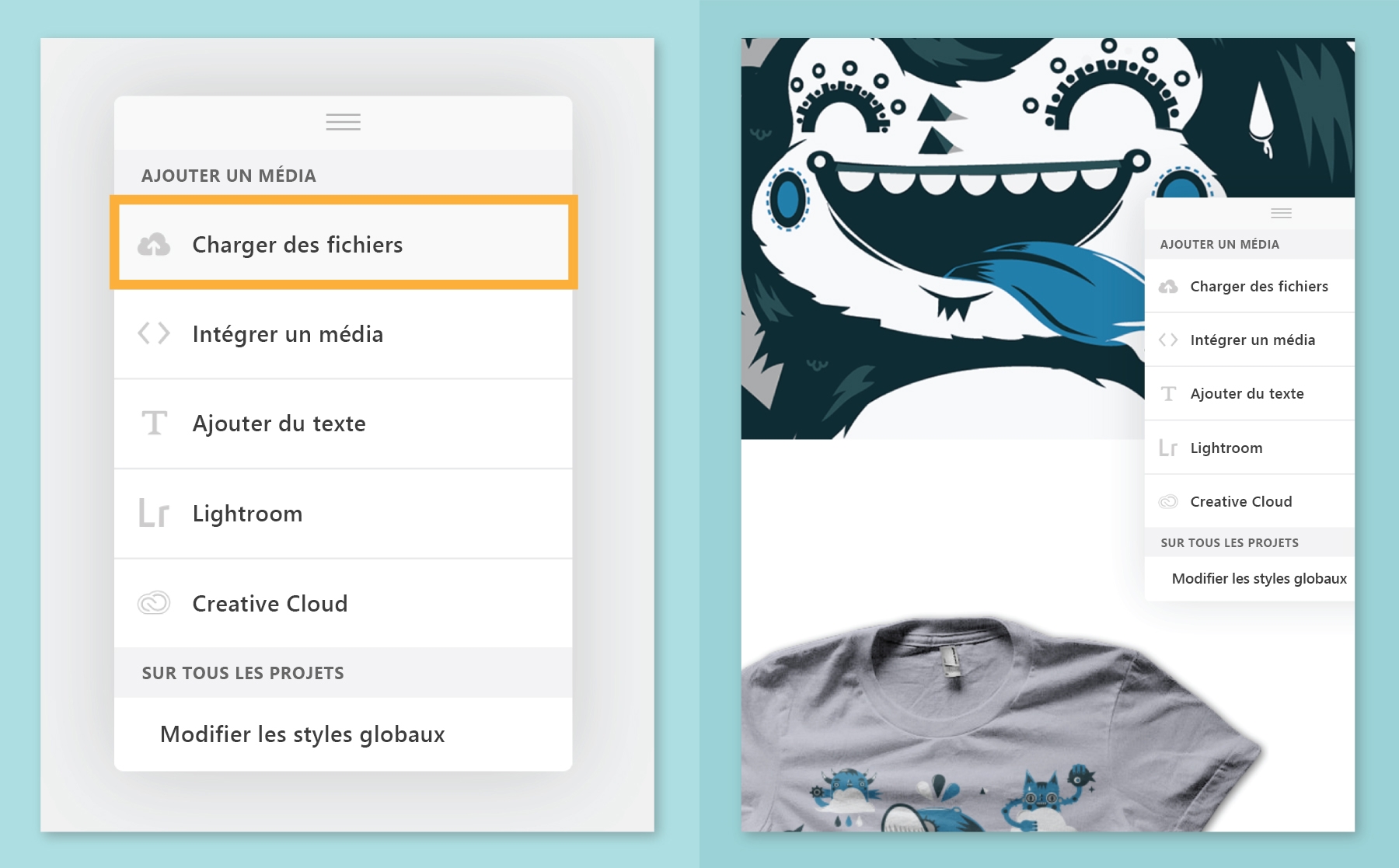
Task: Choose 'Ajouter du texte' in the small right panel
Action: click(1250, 393)
